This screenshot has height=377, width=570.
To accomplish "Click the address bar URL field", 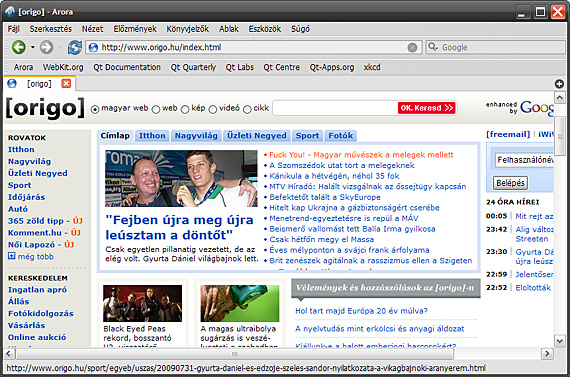I will coord(253,47).
